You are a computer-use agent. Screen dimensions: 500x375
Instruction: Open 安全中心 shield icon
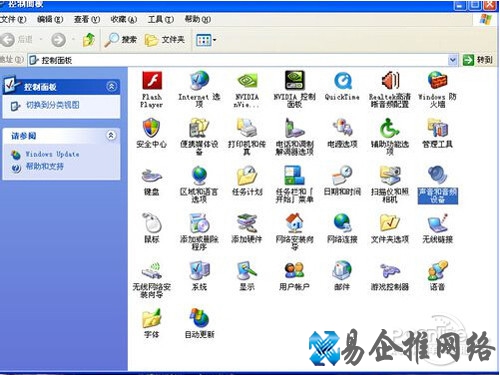(x=152, y=133)
